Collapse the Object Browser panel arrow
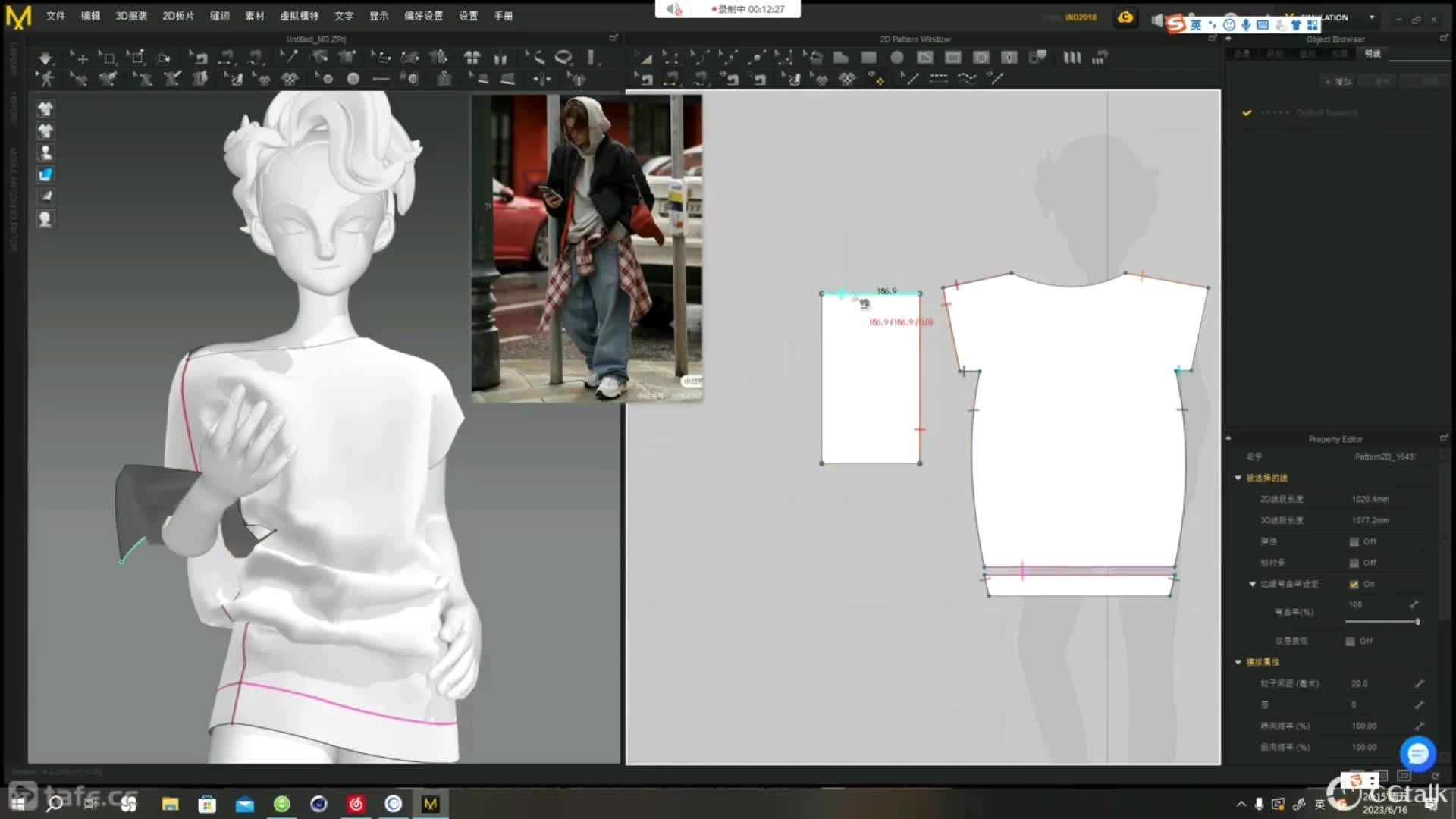Viewport: 1456px width, 819px height. click(x=1228, y=39)
